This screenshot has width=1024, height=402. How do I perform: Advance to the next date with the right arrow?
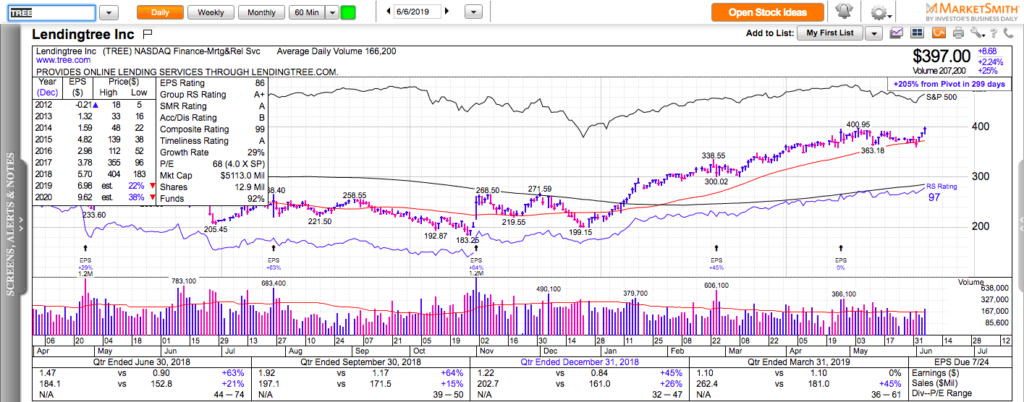(x=447, y=12)
